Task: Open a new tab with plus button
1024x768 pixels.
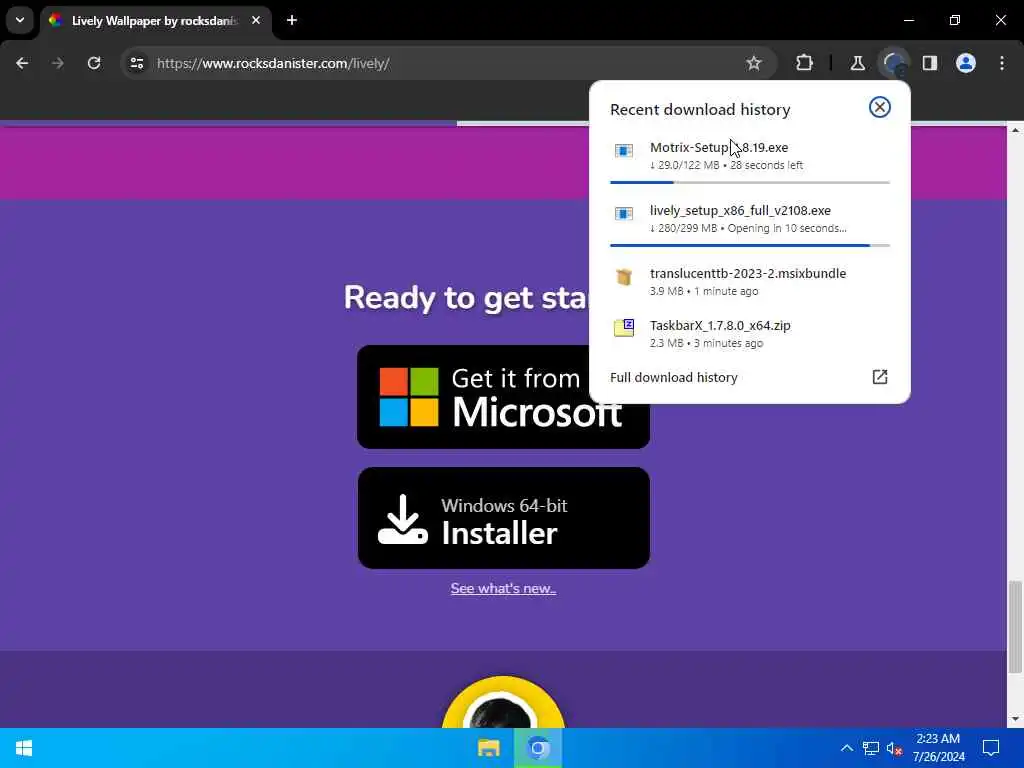Action: tap(292, 20)
